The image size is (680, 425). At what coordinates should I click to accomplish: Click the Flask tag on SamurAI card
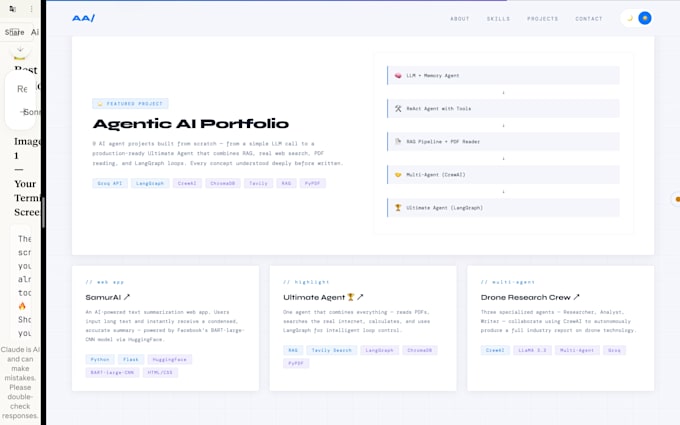[x=131, y=360]
